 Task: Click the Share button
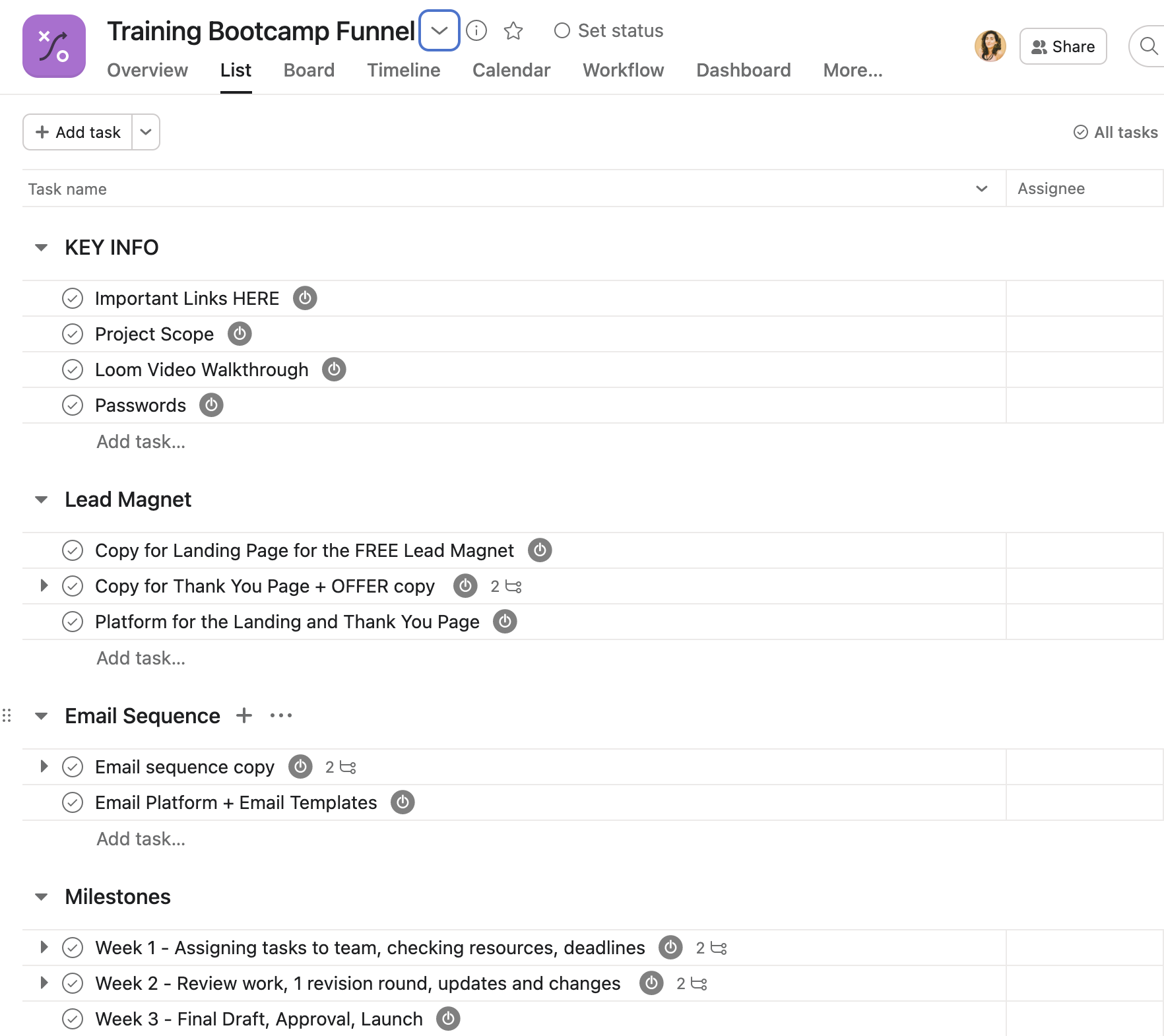[x=1063, y=46]
